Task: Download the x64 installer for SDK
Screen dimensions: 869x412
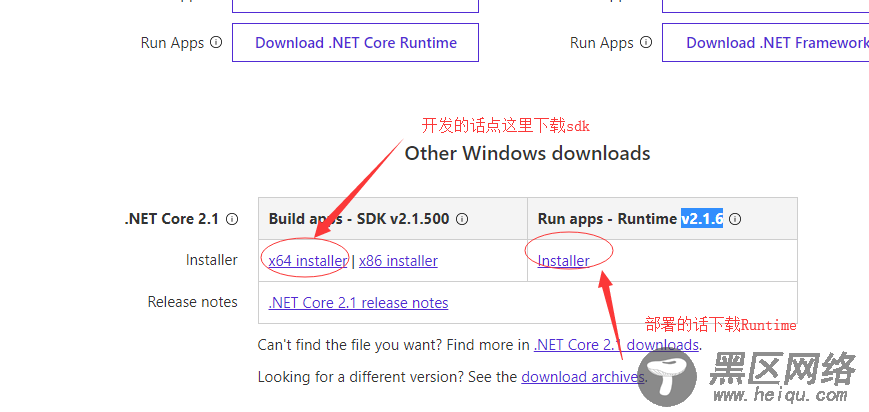Action: [x=308, y=261]
